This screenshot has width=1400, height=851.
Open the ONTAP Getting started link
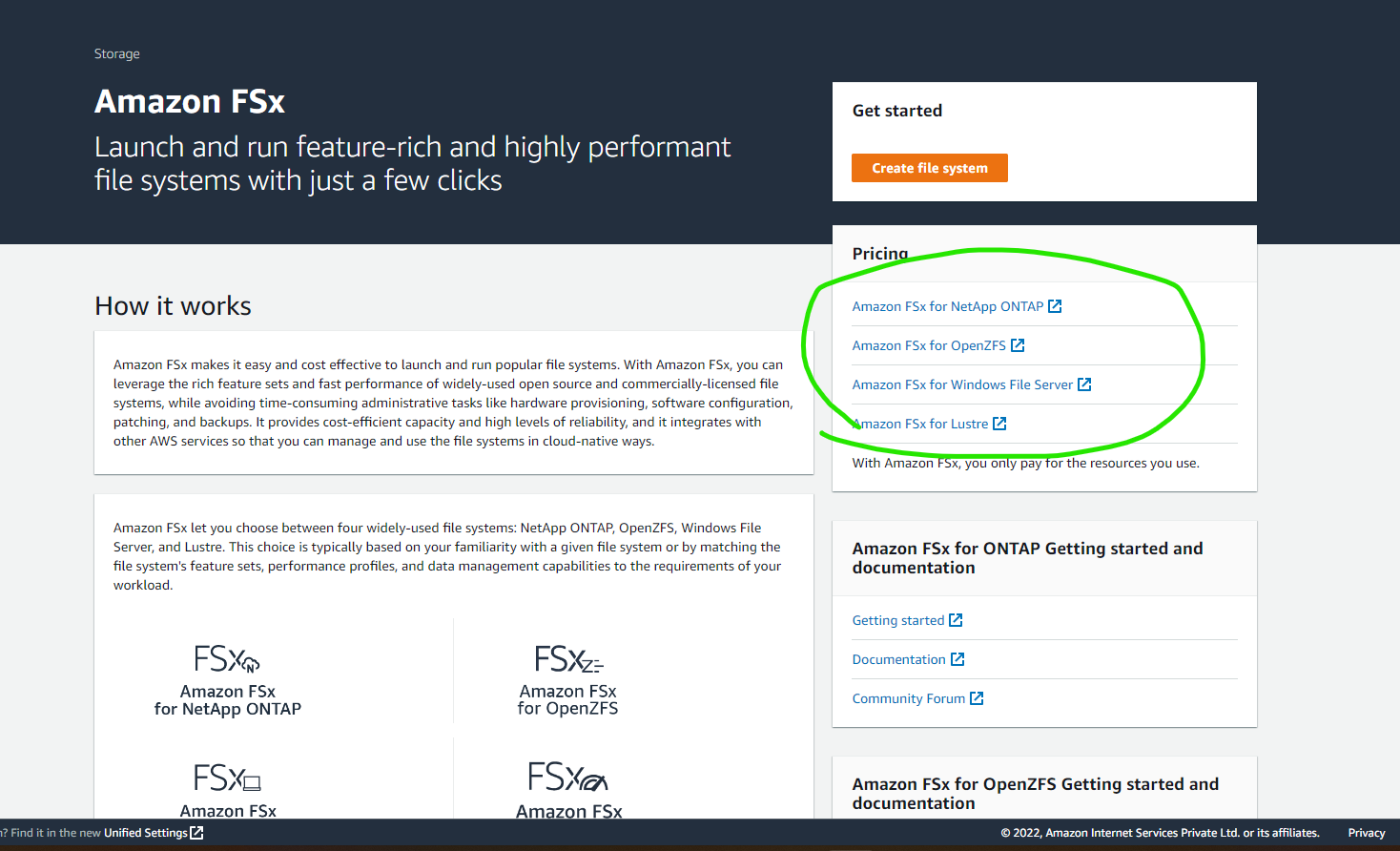[x=898, y=620]
